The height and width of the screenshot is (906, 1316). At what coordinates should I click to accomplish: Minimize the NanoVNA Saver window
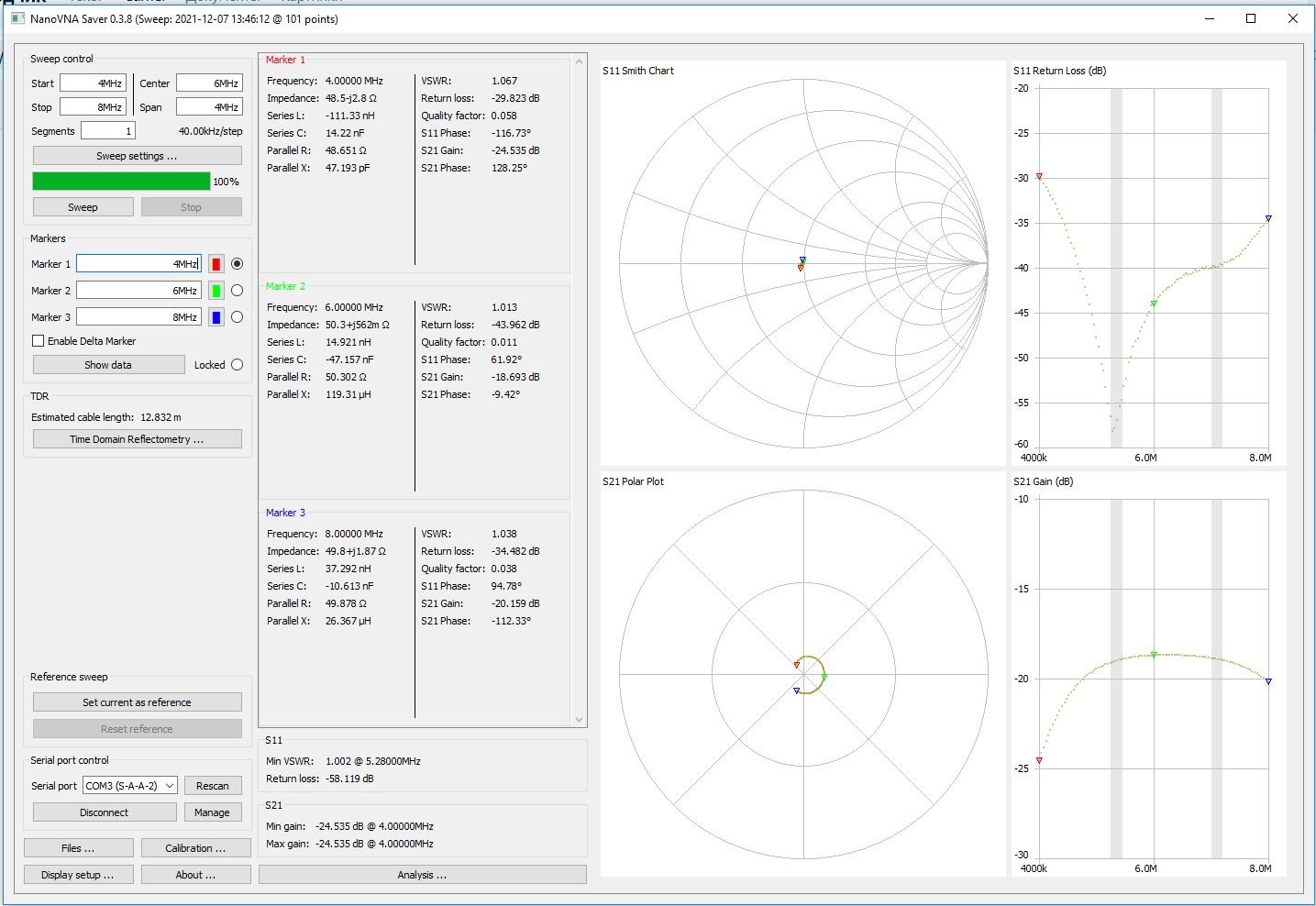(x=1210, y=18)
